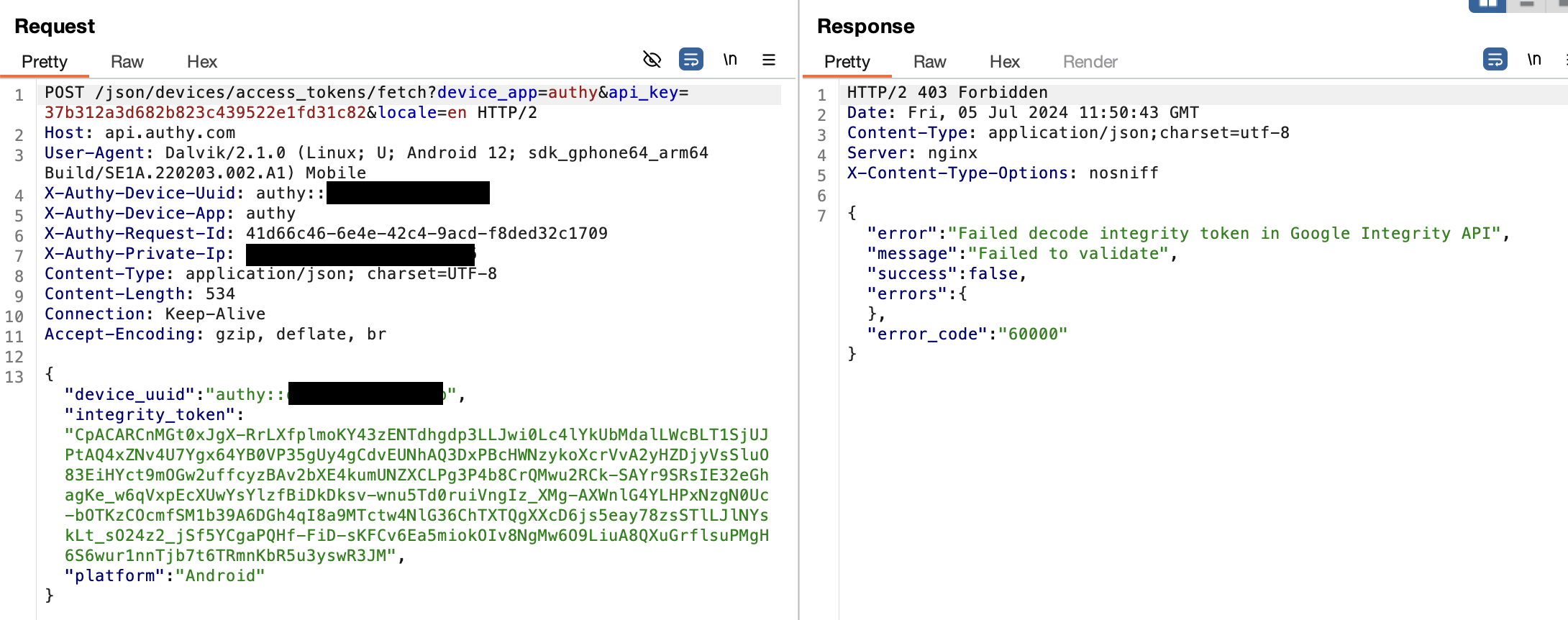Switch to the Response Hex tab

[1005, 62]
